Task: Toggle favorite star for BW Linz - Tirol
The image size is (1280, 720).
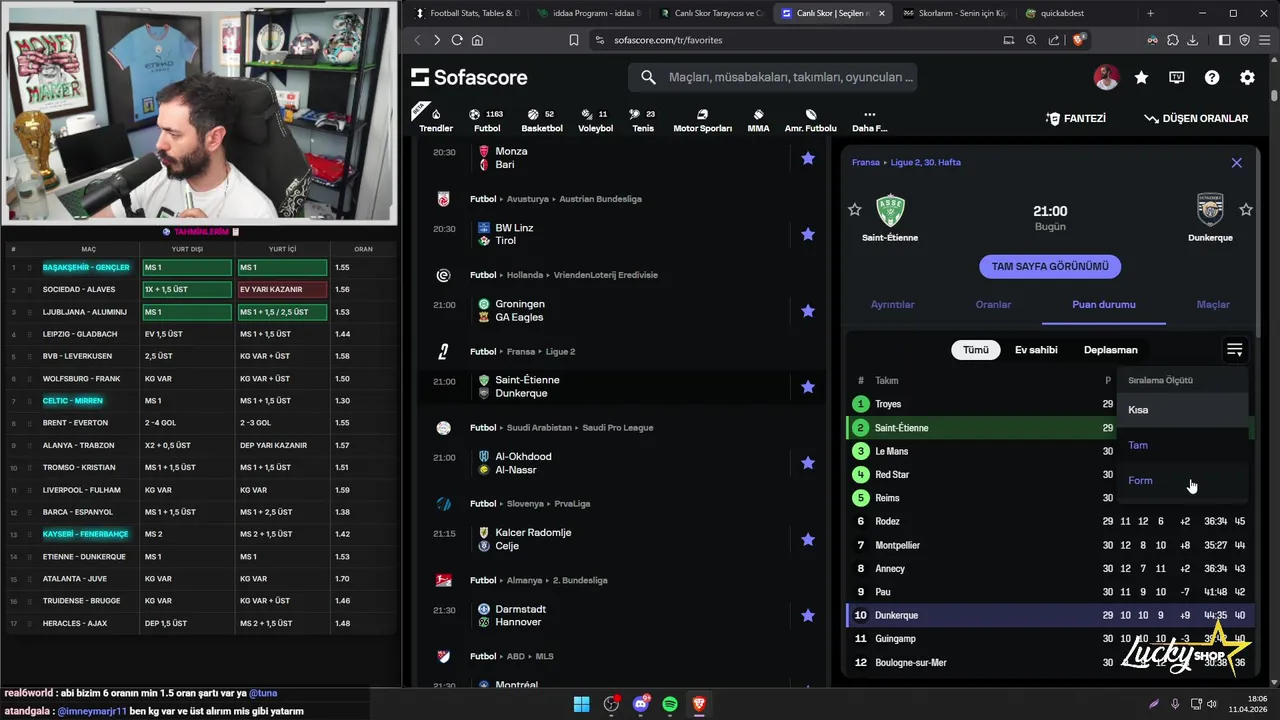Action: (x=808, y=234)
